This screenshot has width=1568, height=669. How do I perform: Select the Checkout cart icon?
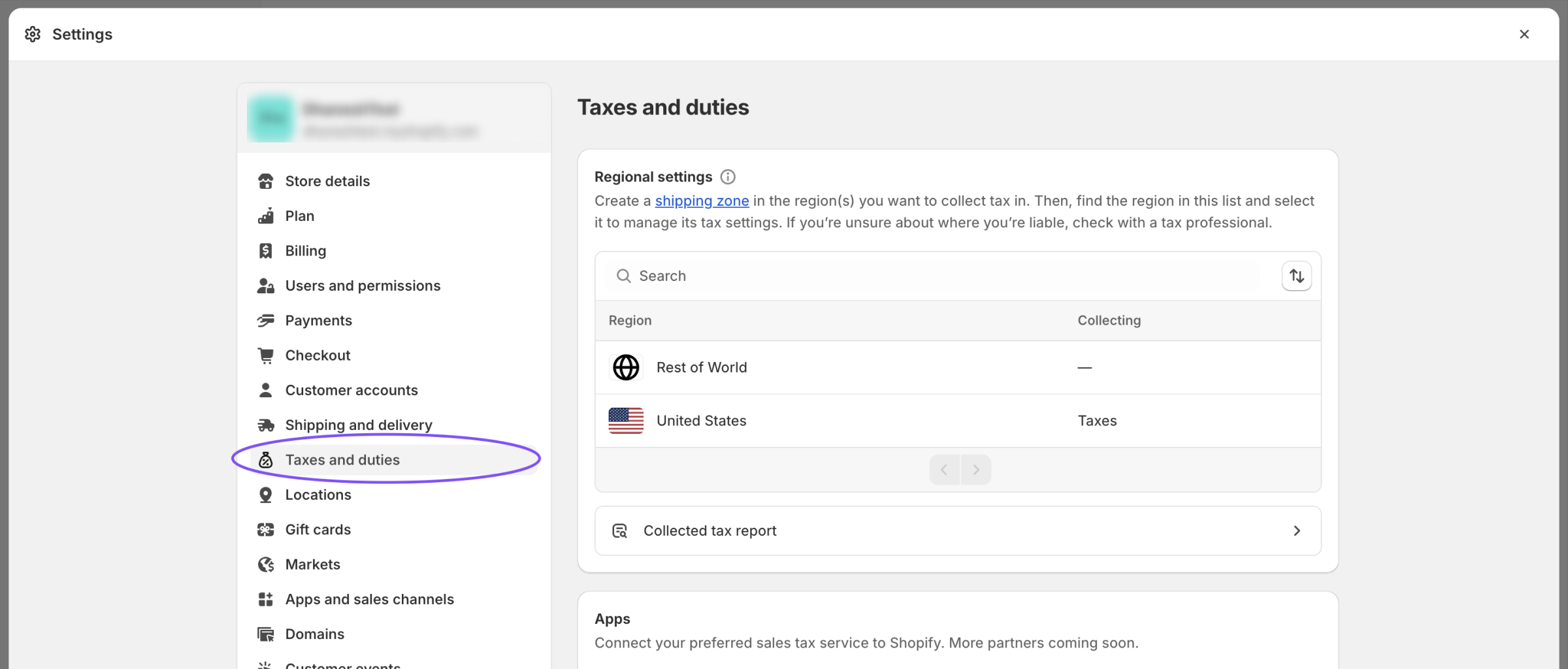point(265,355)
